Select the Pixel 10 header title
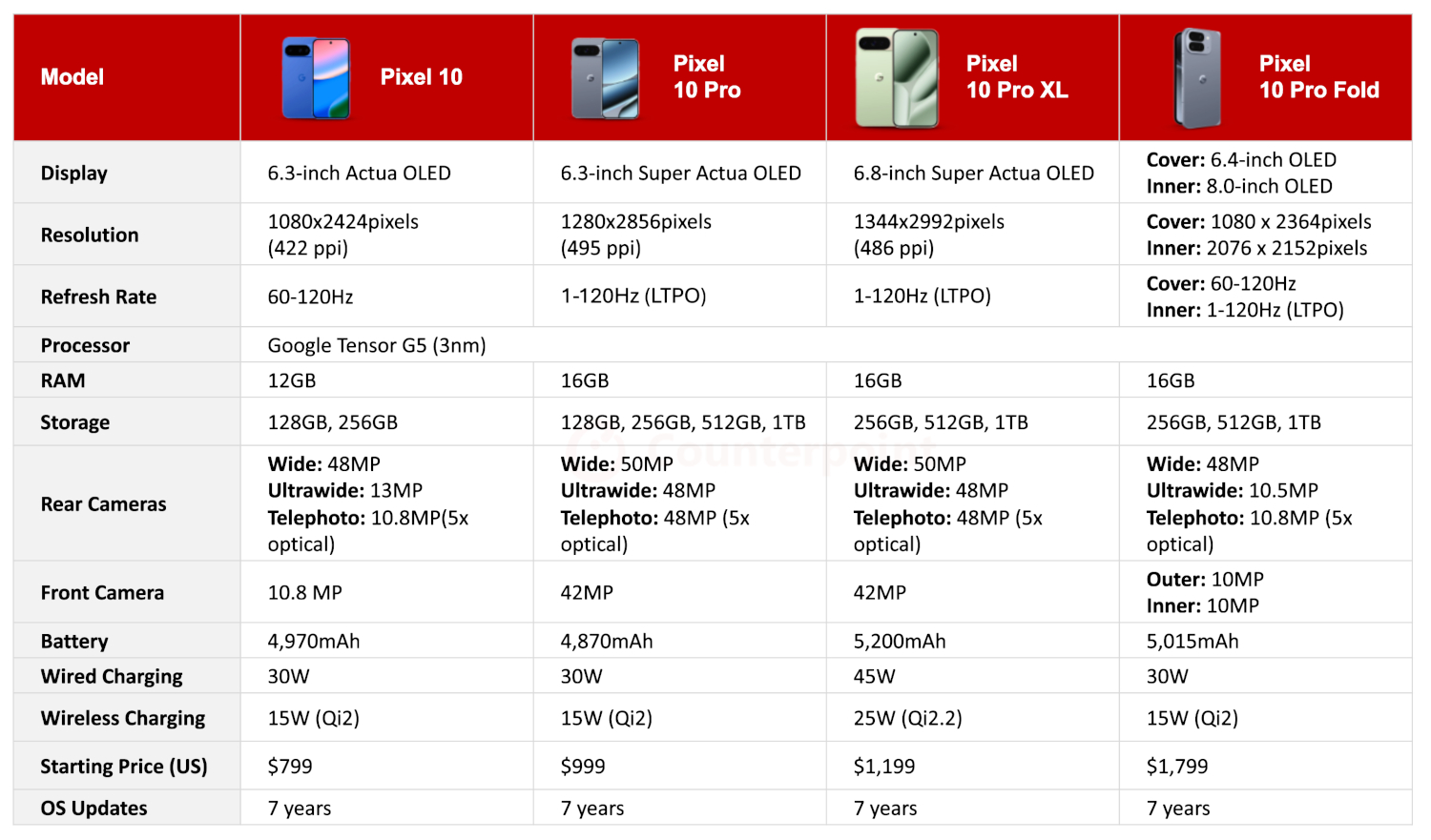 tap(421, 77)
